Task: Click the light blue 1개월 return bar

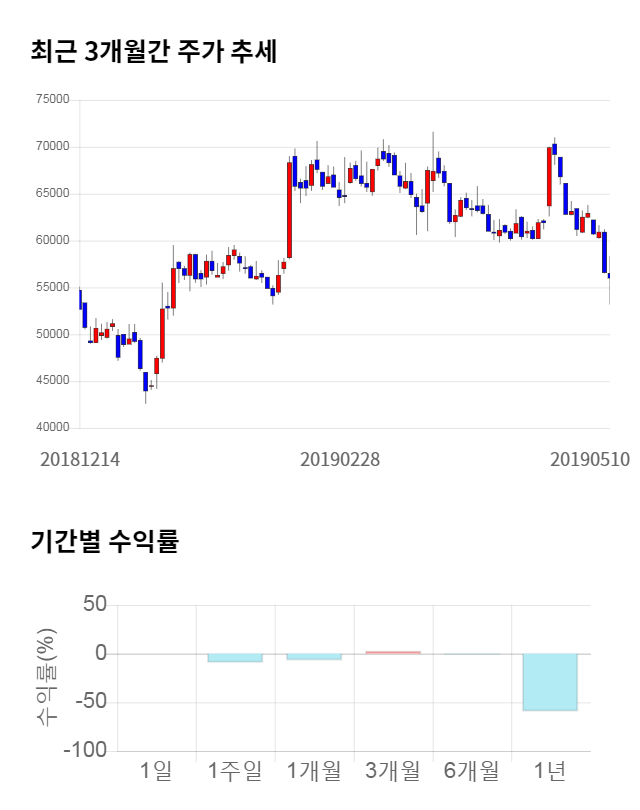Action: [314, 657]
